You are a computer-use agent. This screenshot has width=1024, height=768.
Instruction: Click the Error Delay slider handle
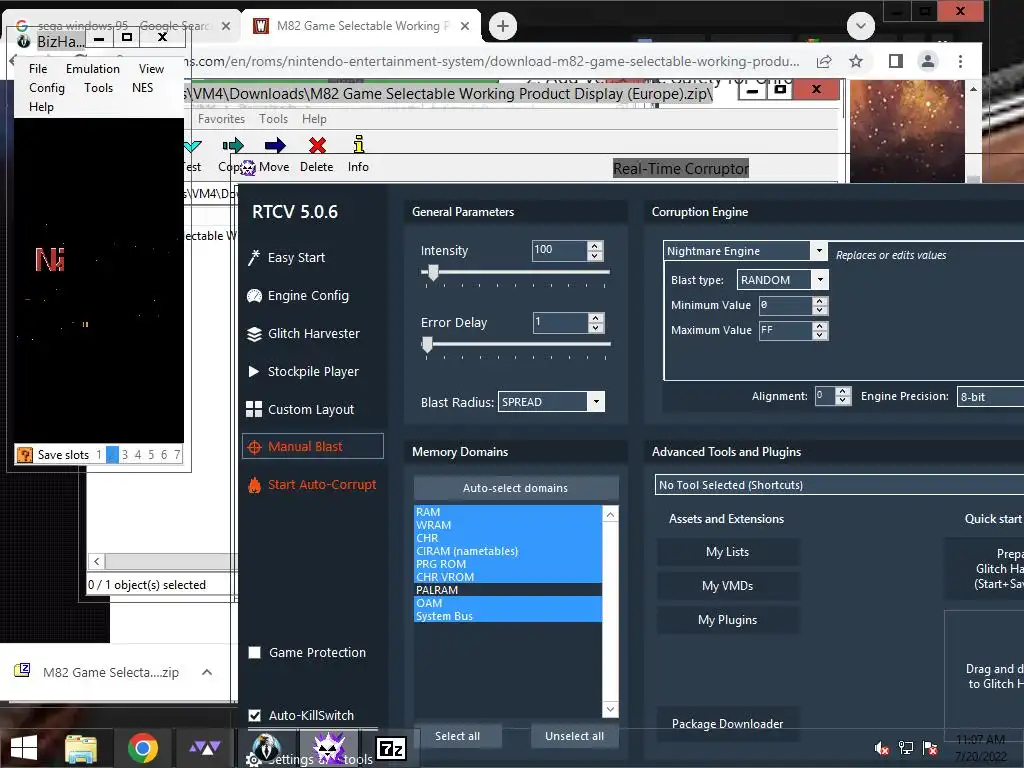tap(427, 344)
